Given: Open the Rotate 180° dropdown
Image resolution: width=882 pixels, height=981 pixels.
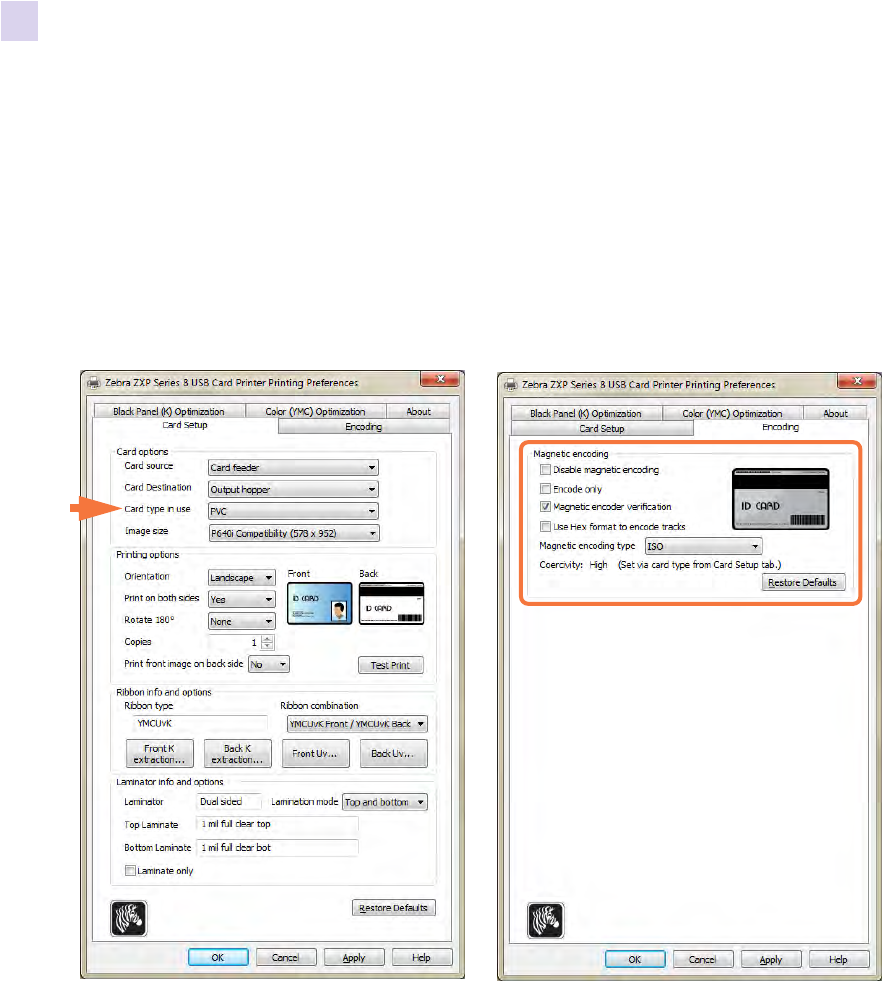Looking at the screenshot, I should point(241,621).
